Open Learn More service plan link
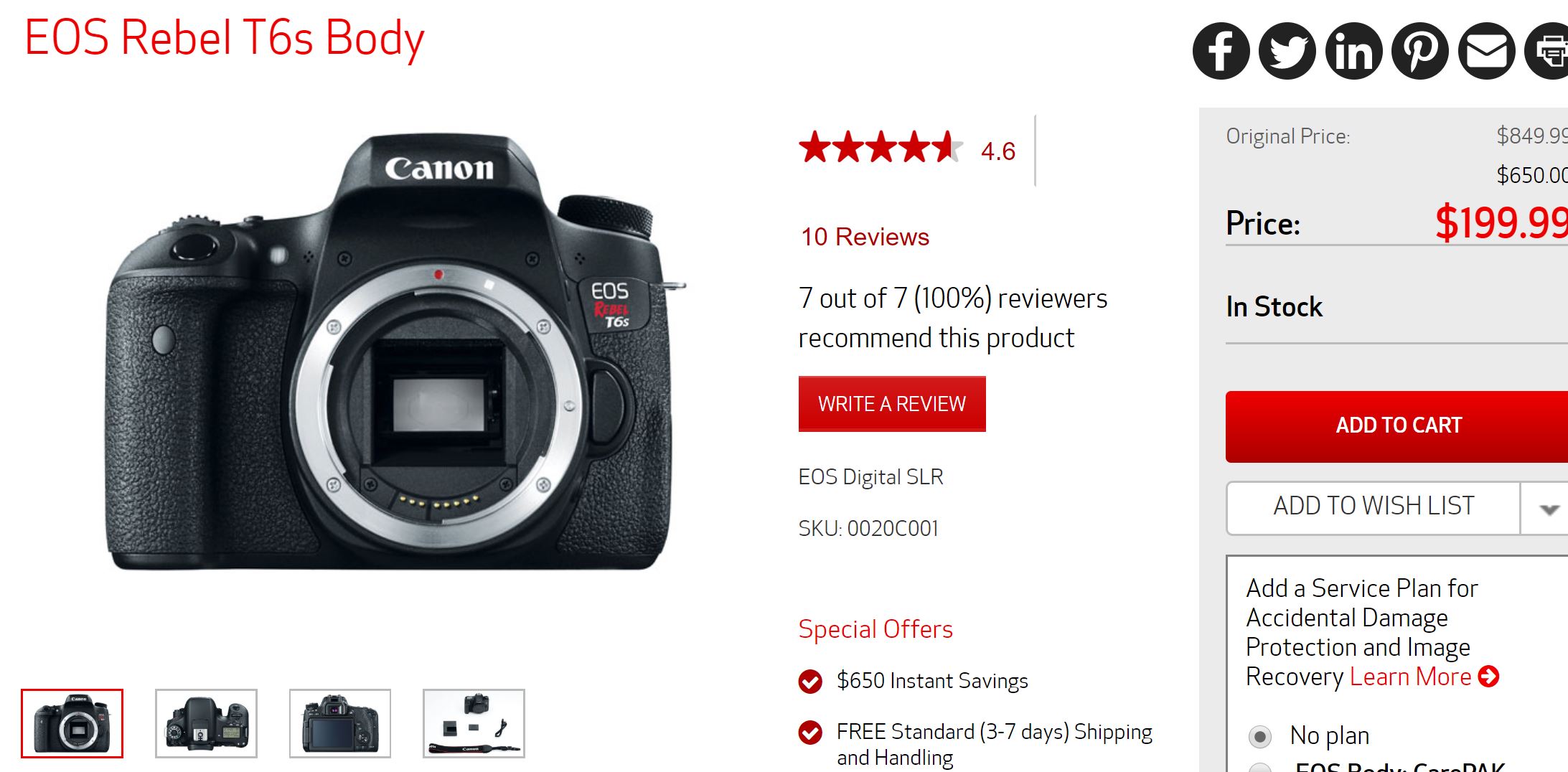 click(1410, 677)
